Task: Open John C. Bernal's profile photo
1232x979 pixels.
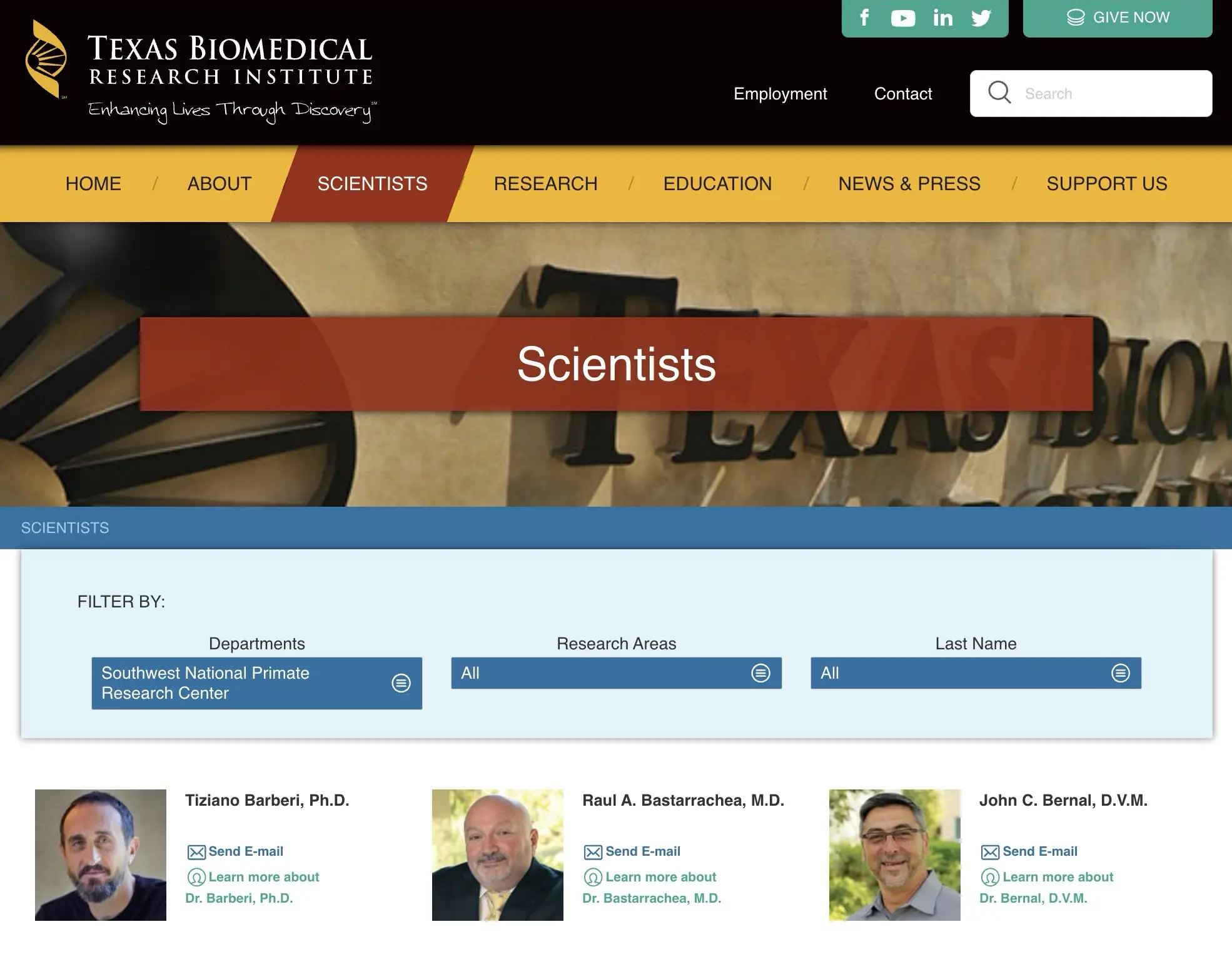Action: coord(895,855)
